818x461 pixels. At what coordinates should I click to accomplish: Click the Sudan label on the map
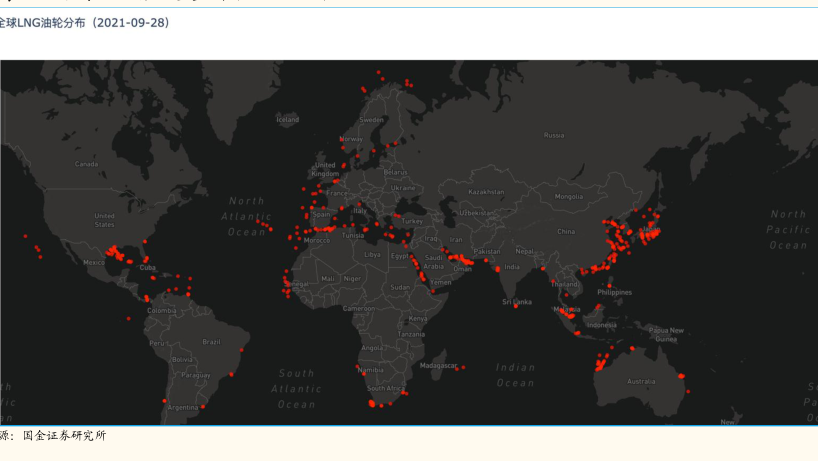399,287
